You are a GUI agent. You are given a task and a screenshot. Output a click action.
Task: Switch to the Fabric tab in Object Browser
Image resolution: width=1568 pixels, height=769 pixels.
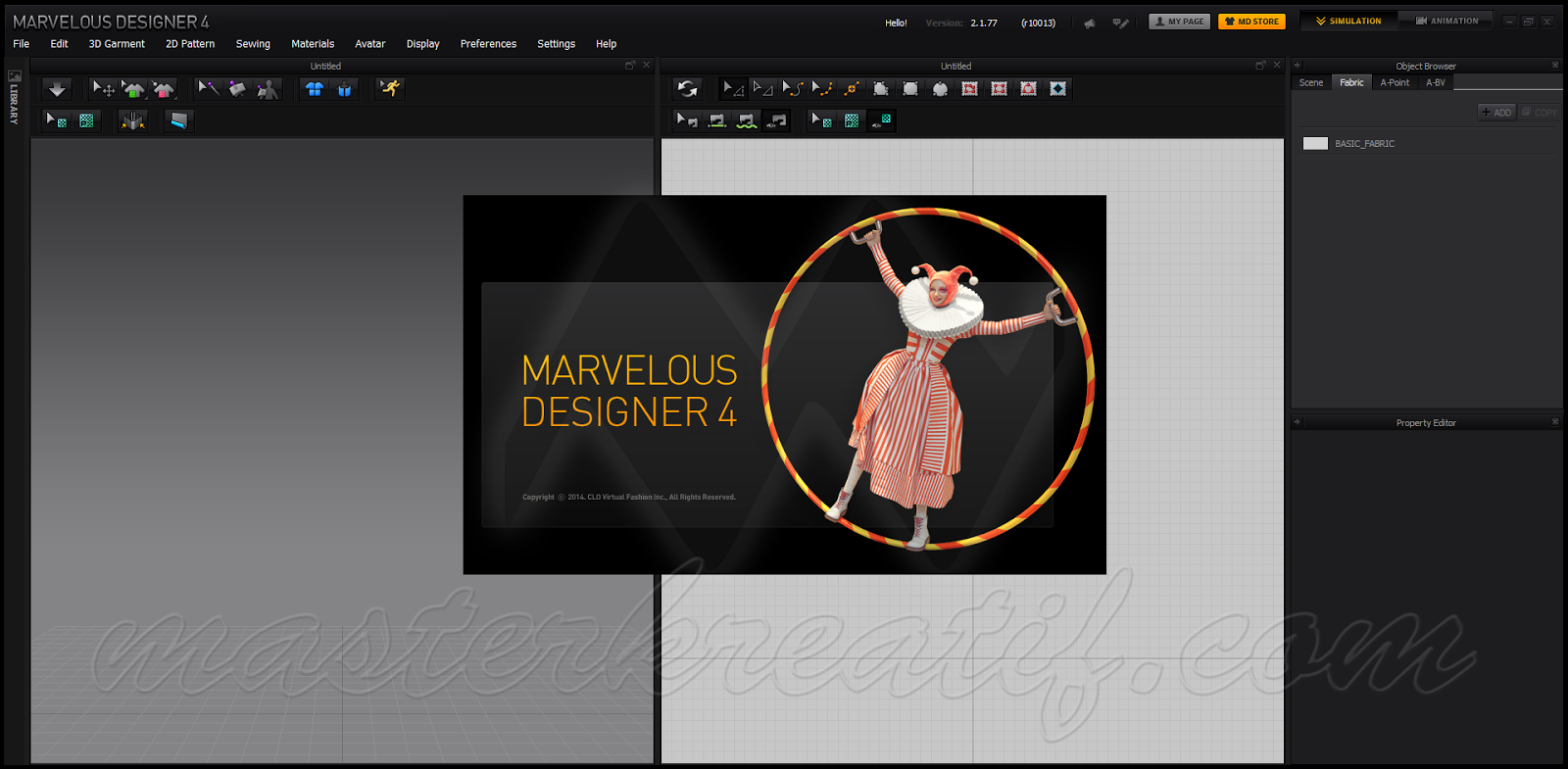1351,83
